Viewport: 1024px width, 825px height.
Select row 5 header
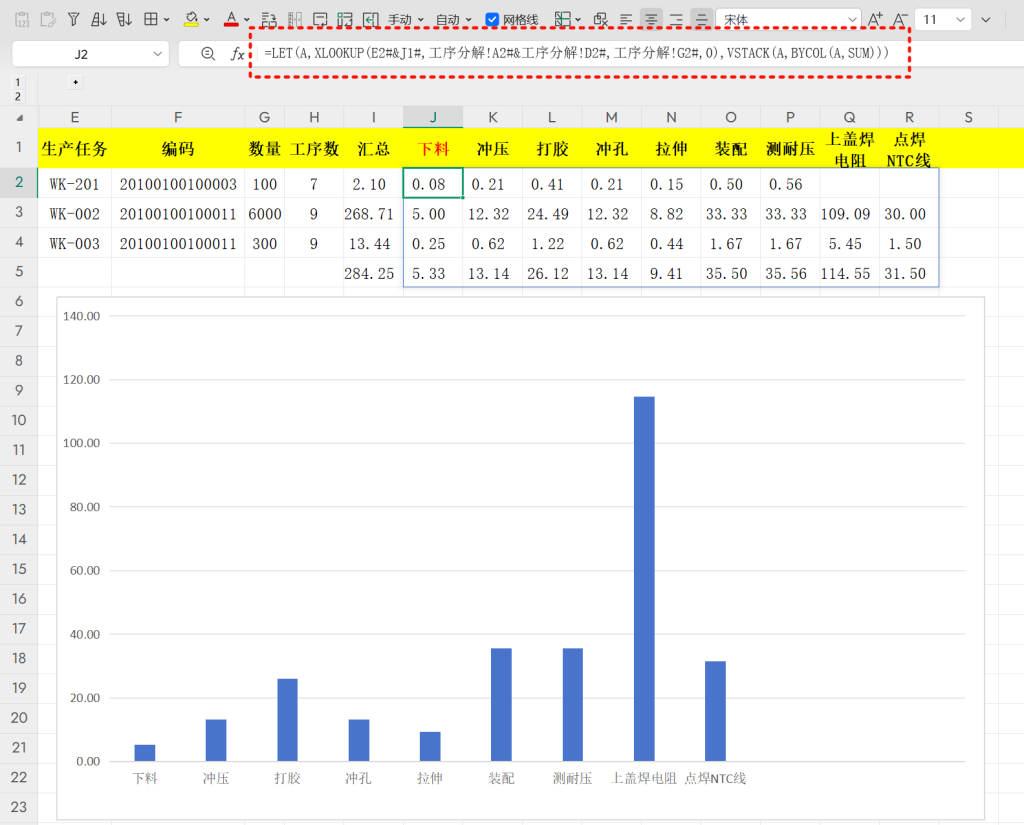(19, 271)
